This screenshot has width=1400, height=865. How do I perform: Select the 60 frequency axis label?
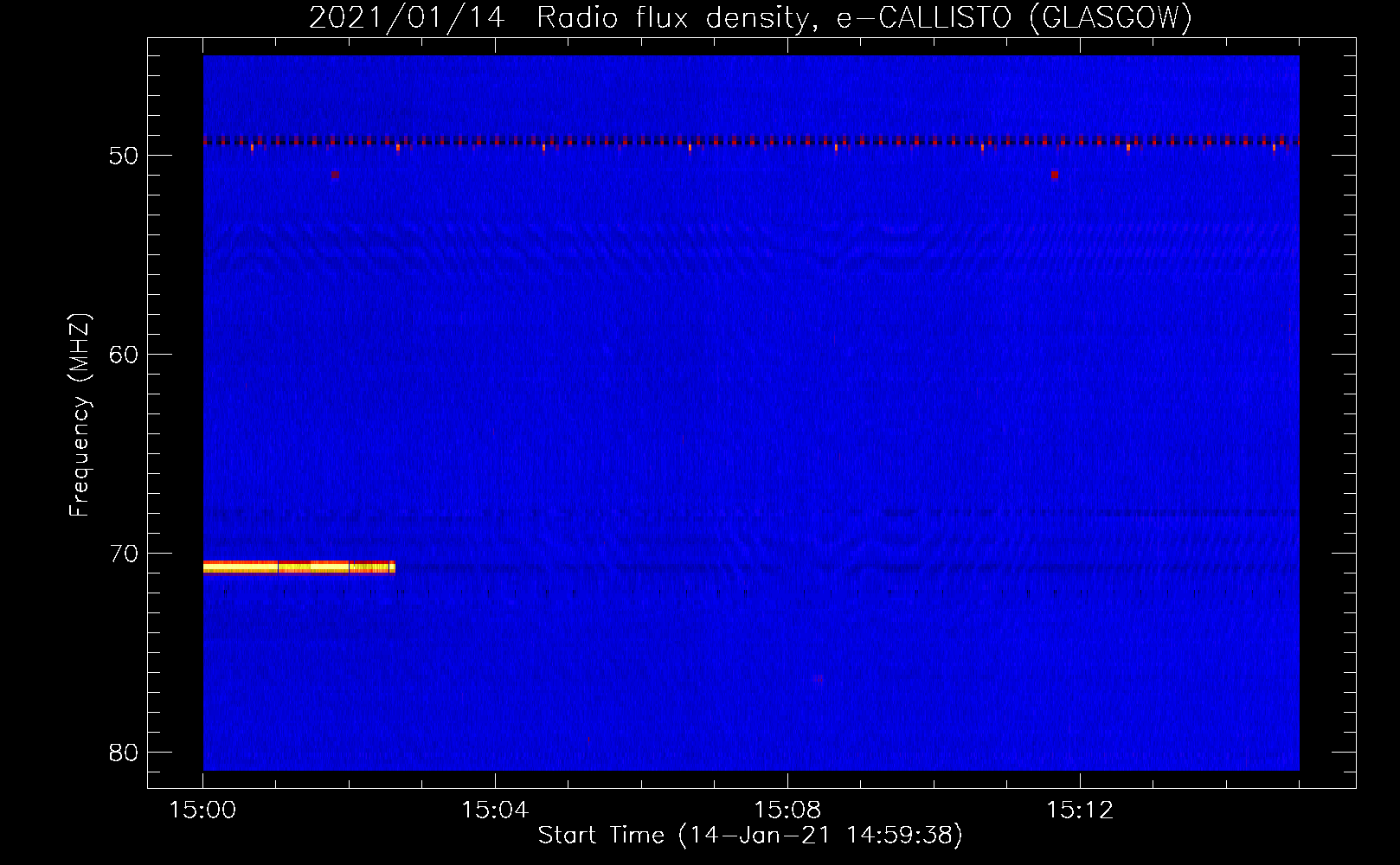[124, 355]
